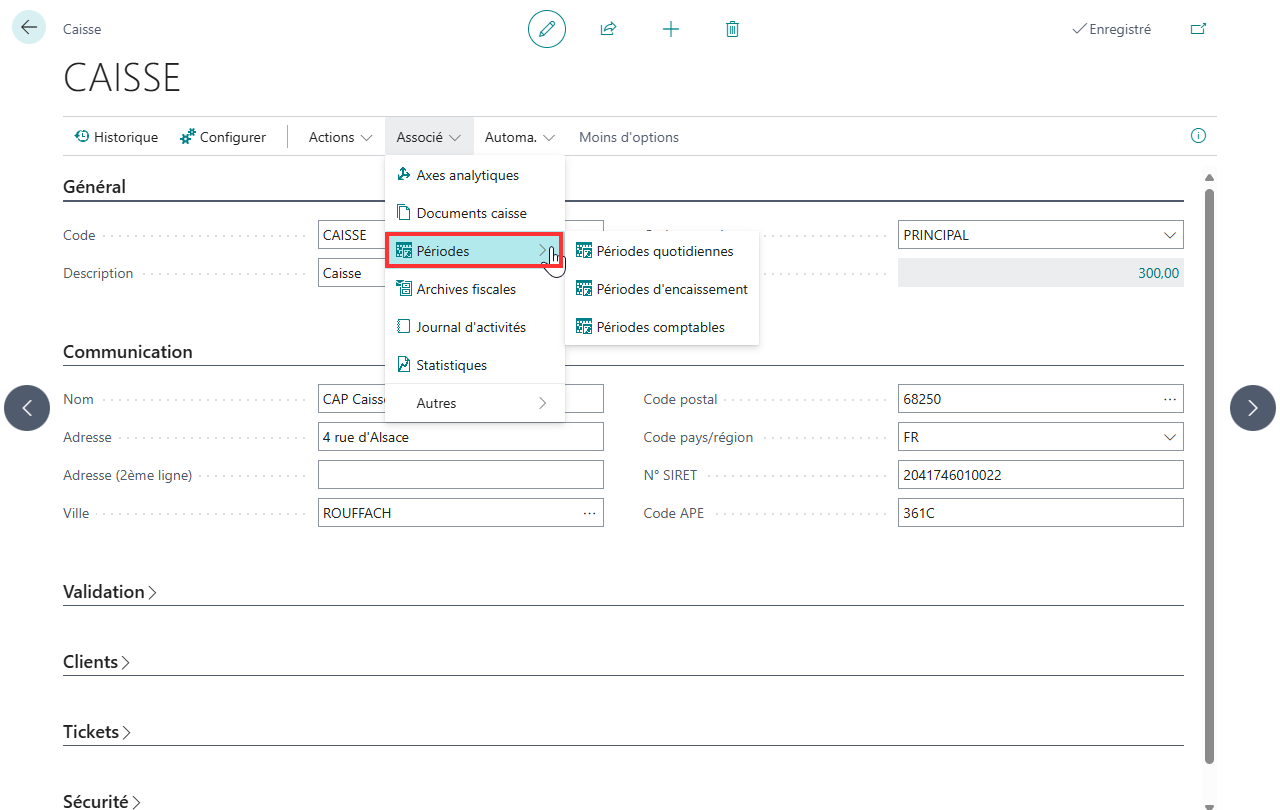Open the Actions menu
Screen dimensions: 1280x810
(x=340, y=137)
